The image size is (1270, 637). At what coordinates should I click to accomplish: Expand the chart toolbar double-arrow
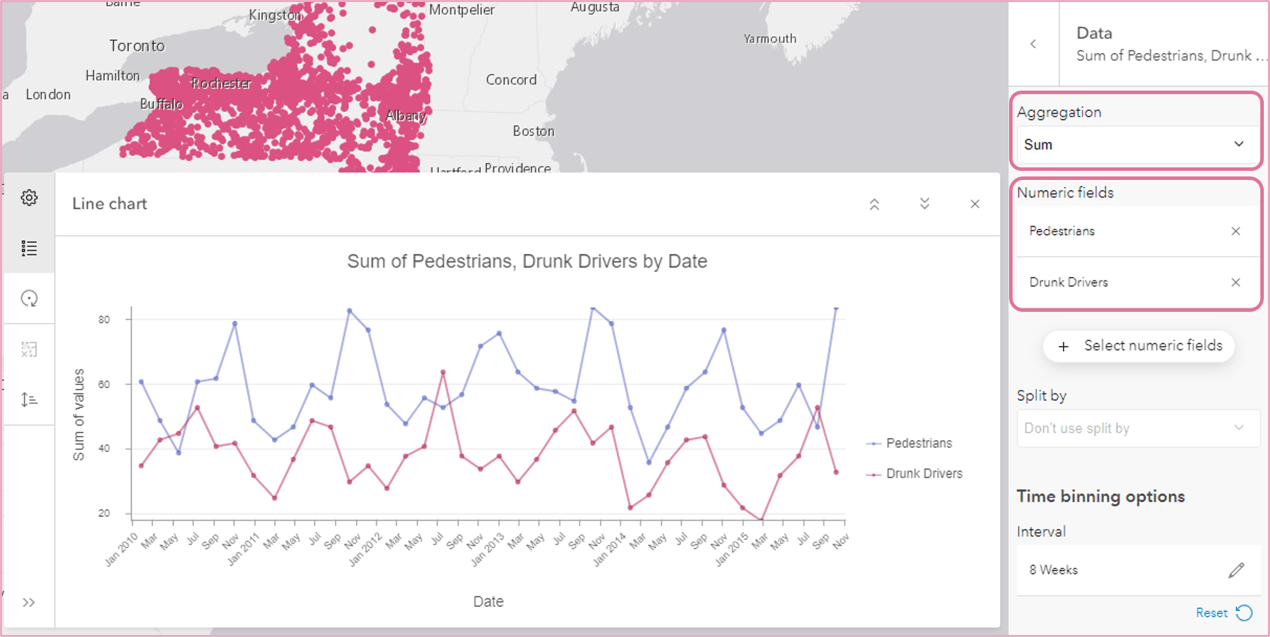pos(29,602)
